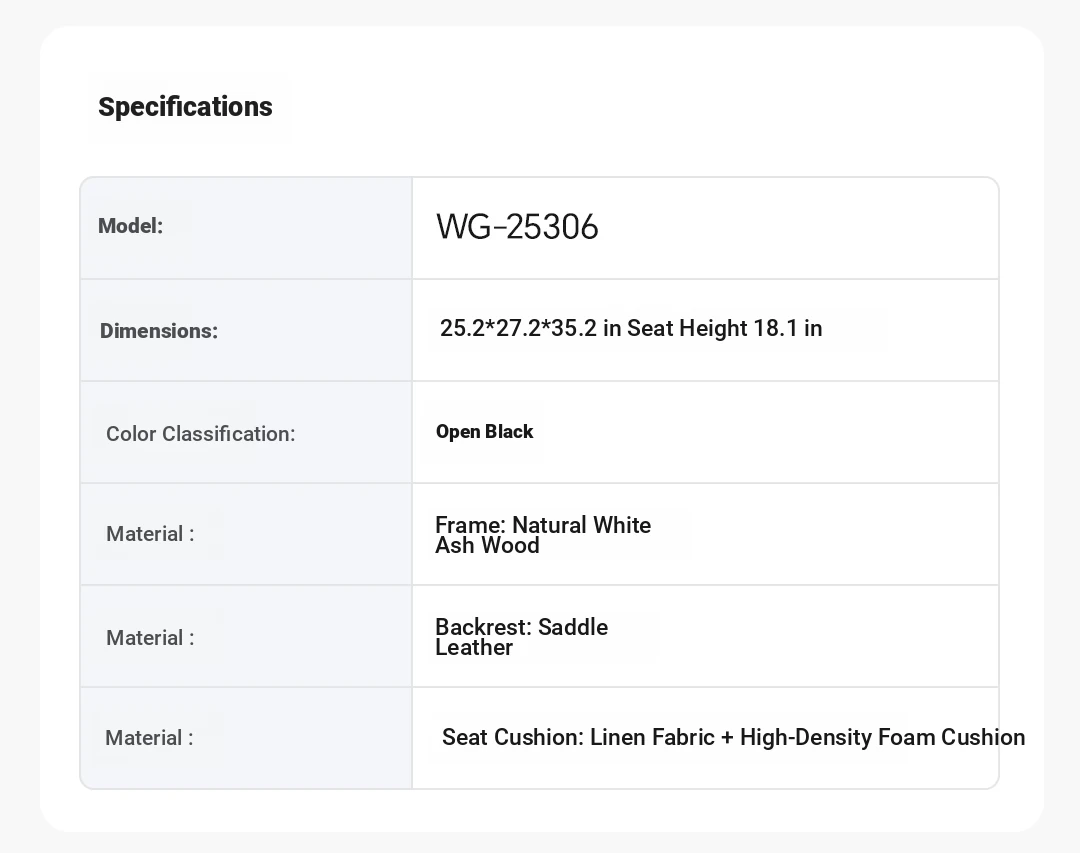1080x853 pixels.
Task: Select the Material label beside Seat Cushion
Action: 149,738
